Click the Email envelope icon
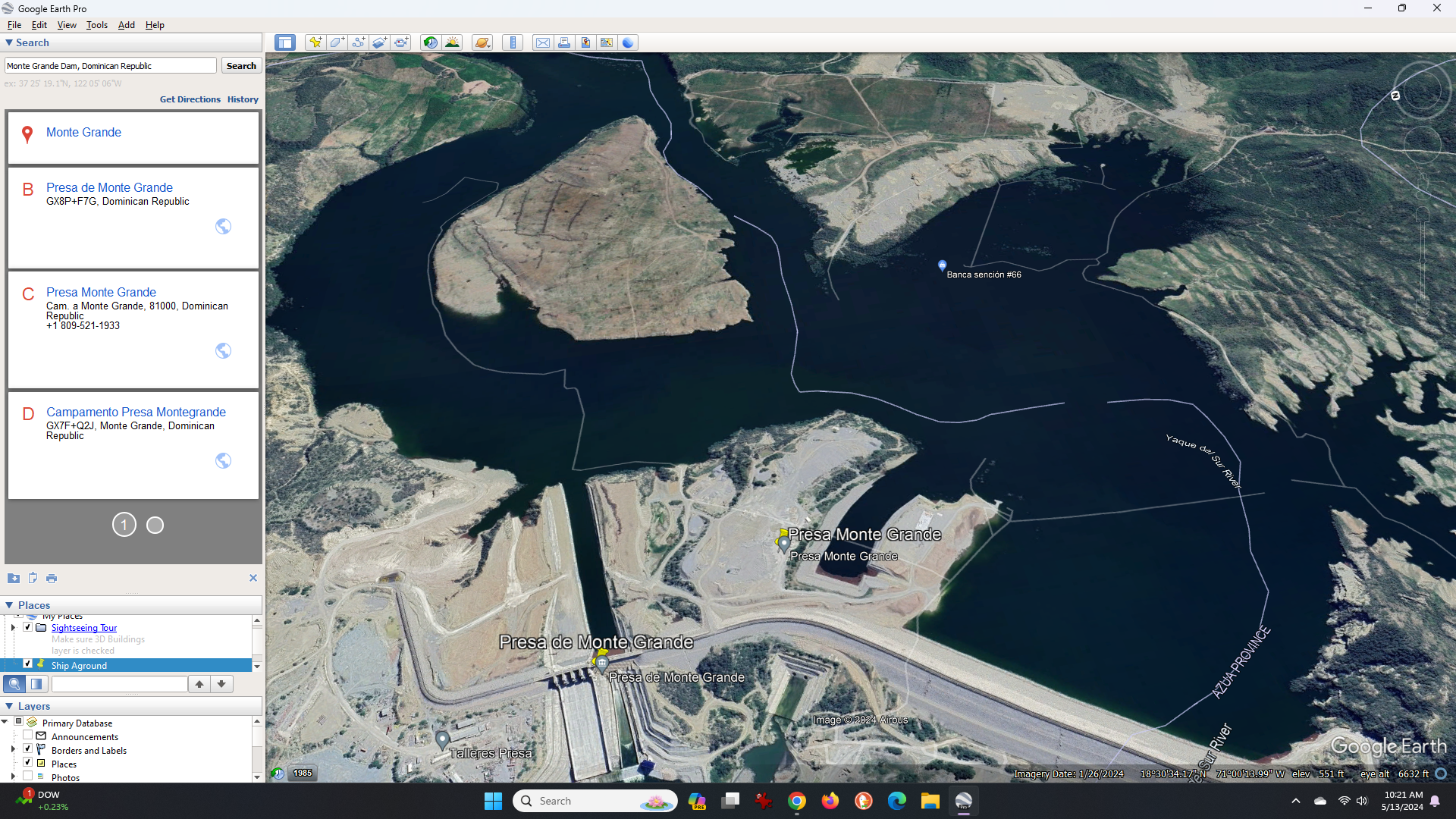Viewport: 1456px width, 819px height. tap(543, 42)
